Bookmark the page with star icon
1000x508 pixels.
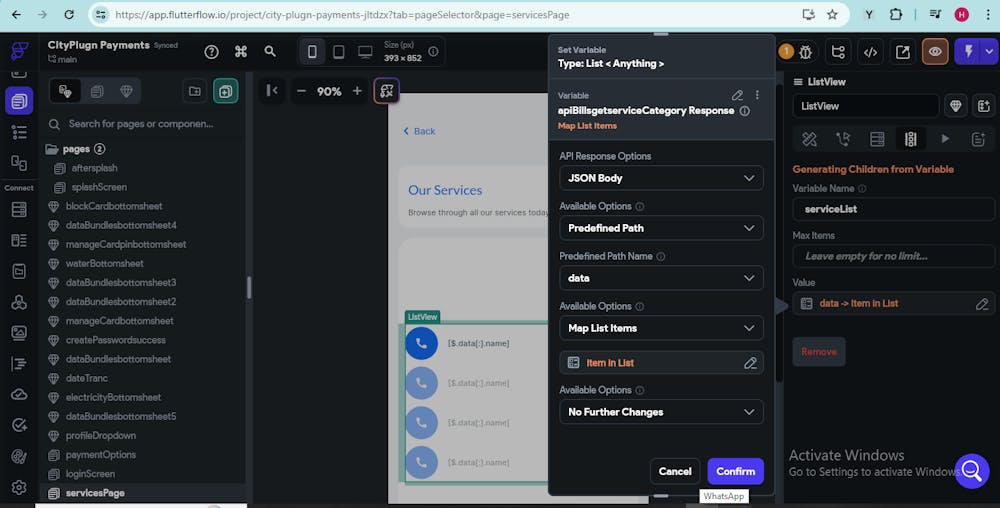[832, 14]
